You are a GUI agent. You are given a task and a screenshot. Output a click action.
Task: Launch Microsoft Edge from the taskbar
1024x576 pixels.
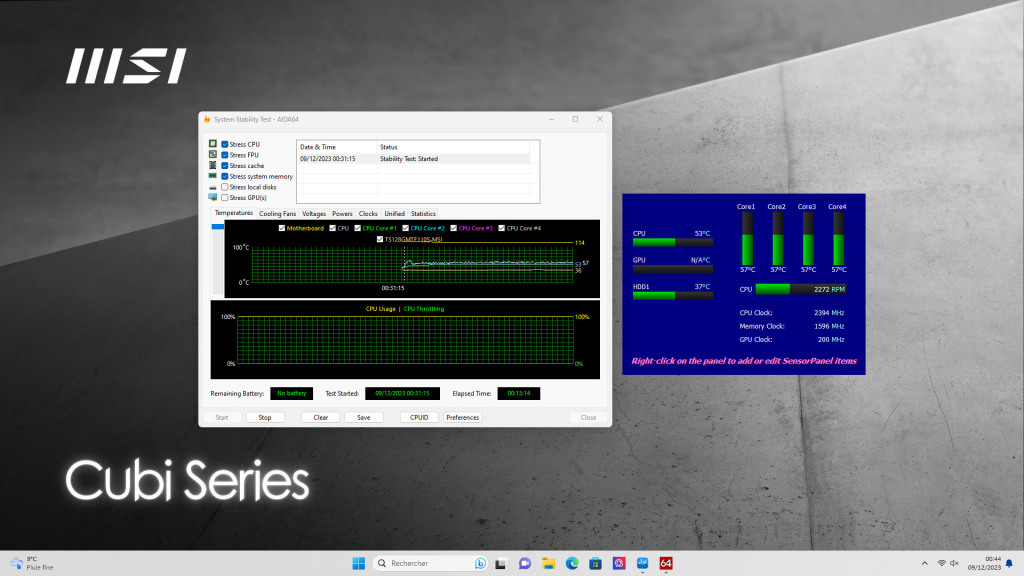[x=572, y=563]
